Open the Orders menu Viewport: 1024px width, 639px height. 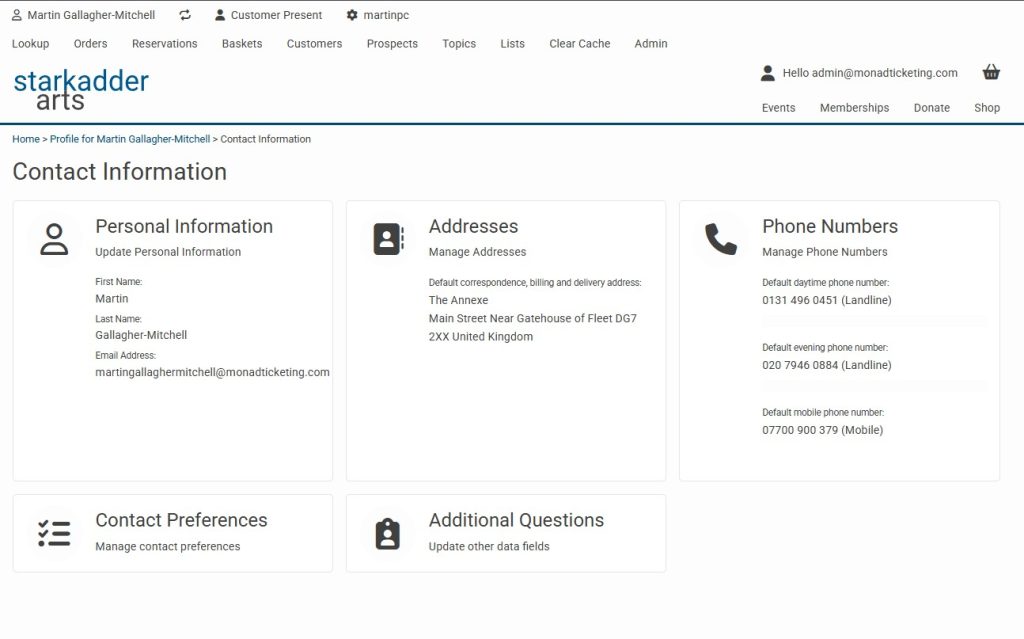pos(90,44)
